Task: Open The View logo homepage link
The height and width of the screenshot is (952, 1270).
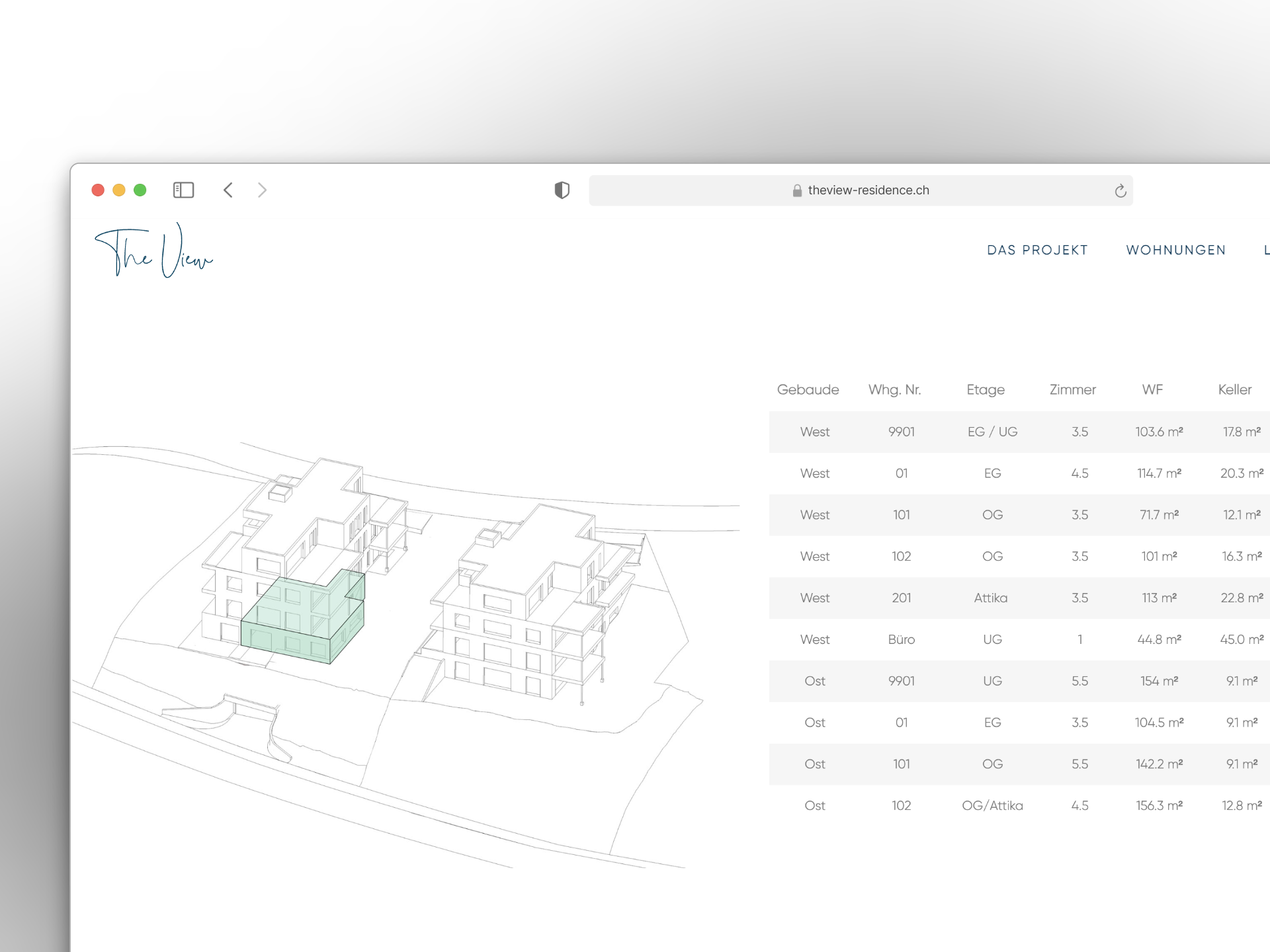Action: 154,251
